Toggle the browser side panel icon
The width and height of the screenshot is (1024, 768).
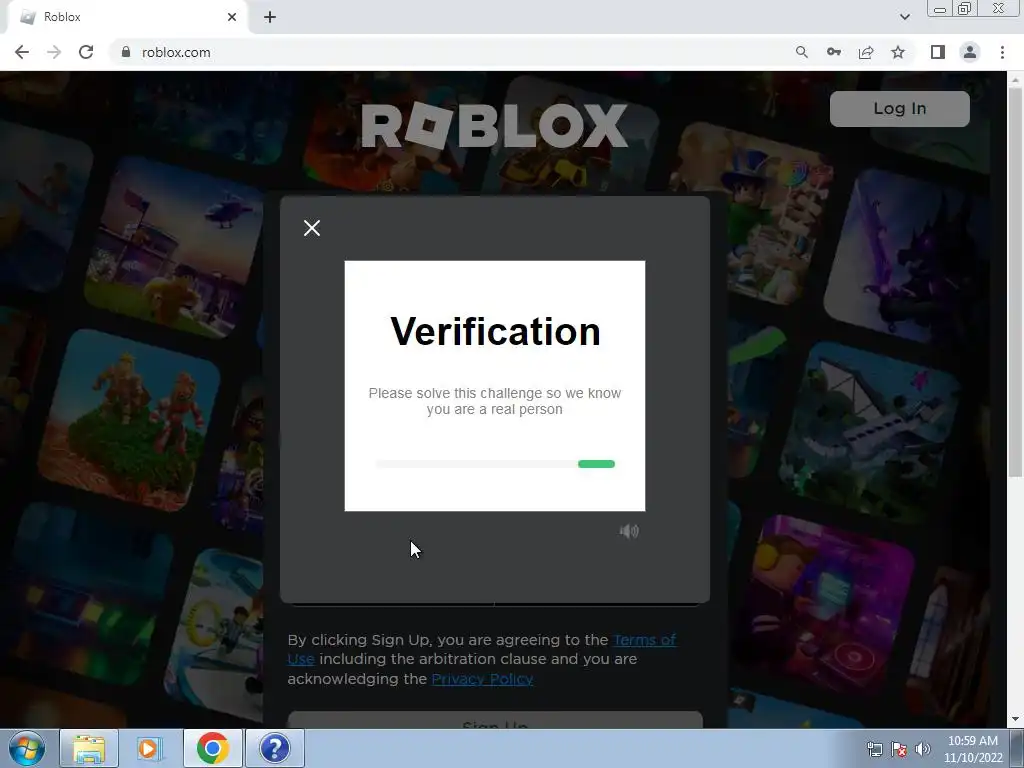click(938, 52)
